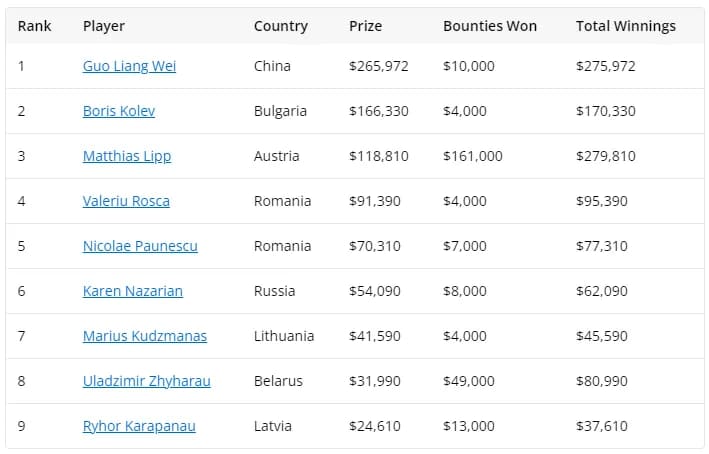Open Marius Kudzmanas player link
709x454 pixels.
145,336
